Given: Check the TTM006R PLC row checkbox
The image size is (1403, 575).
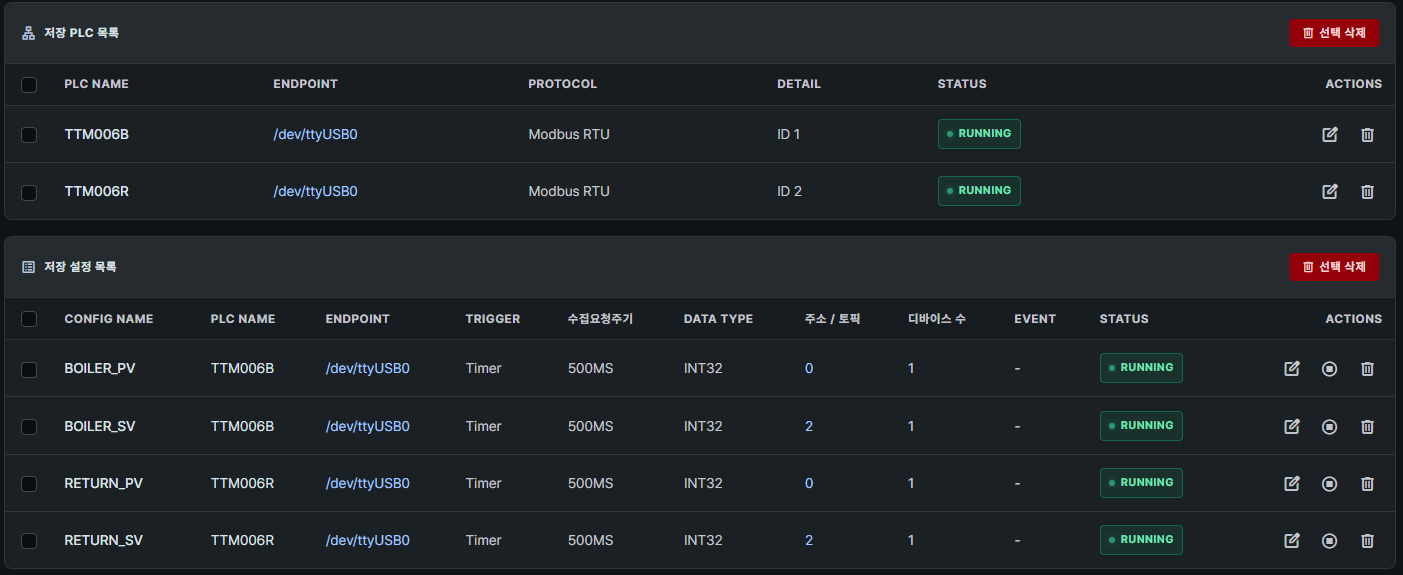Looking at the screenshot, I should point(29,191).
